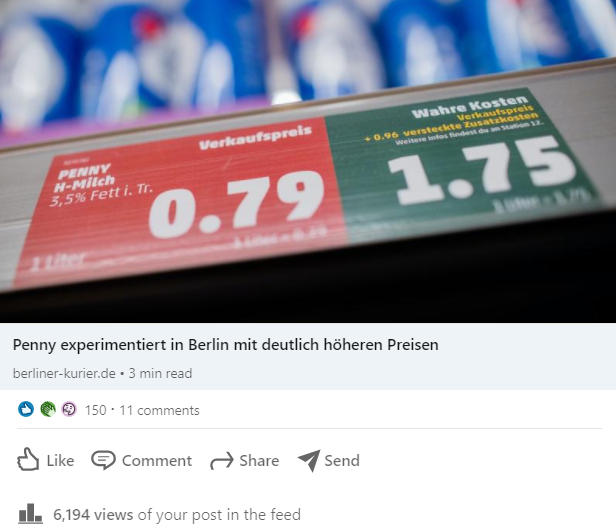Click the Send paper plane icon

tap(309, 460)
